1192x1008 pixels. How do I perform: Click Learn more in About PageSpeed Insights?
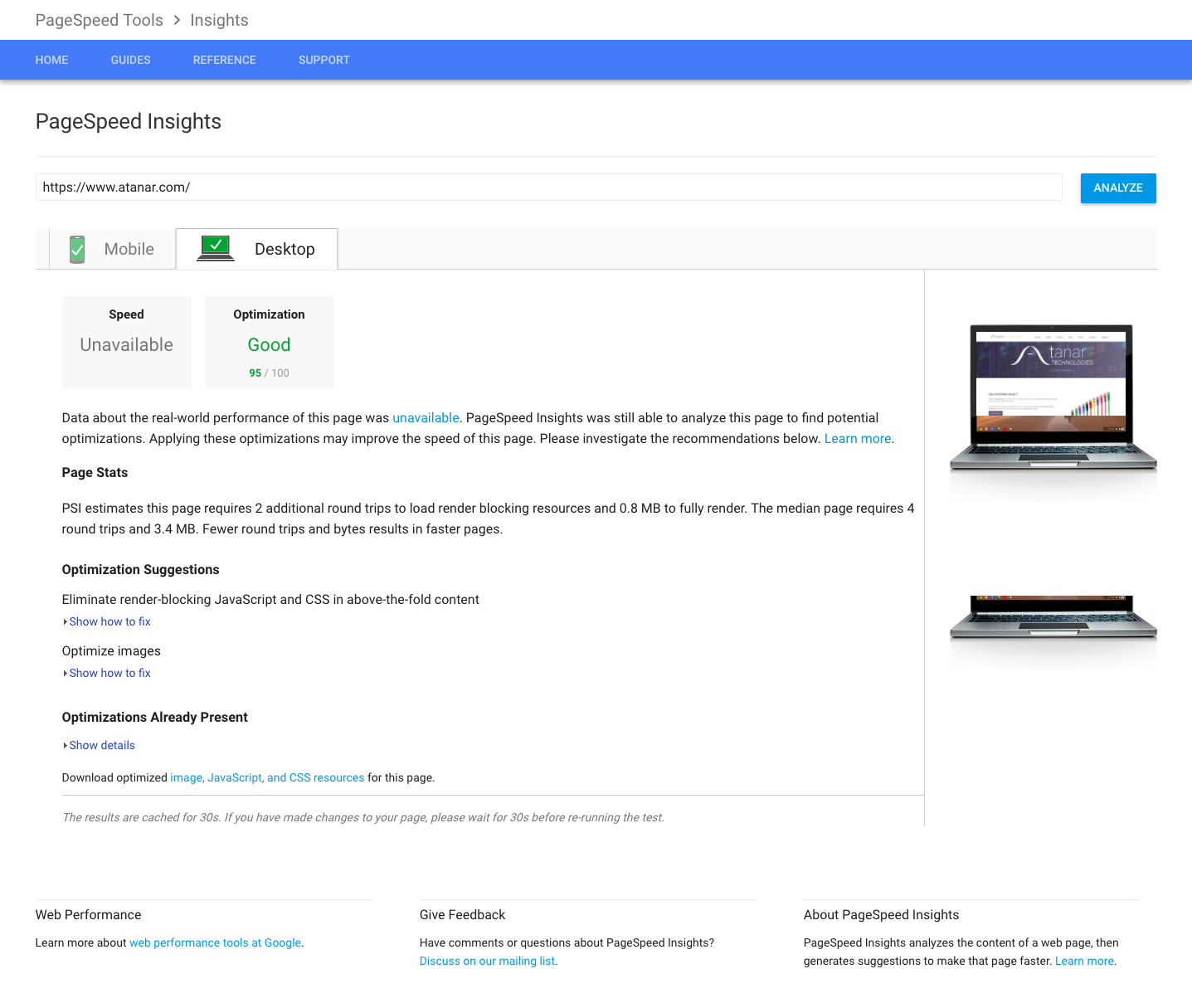(1084, 961)
